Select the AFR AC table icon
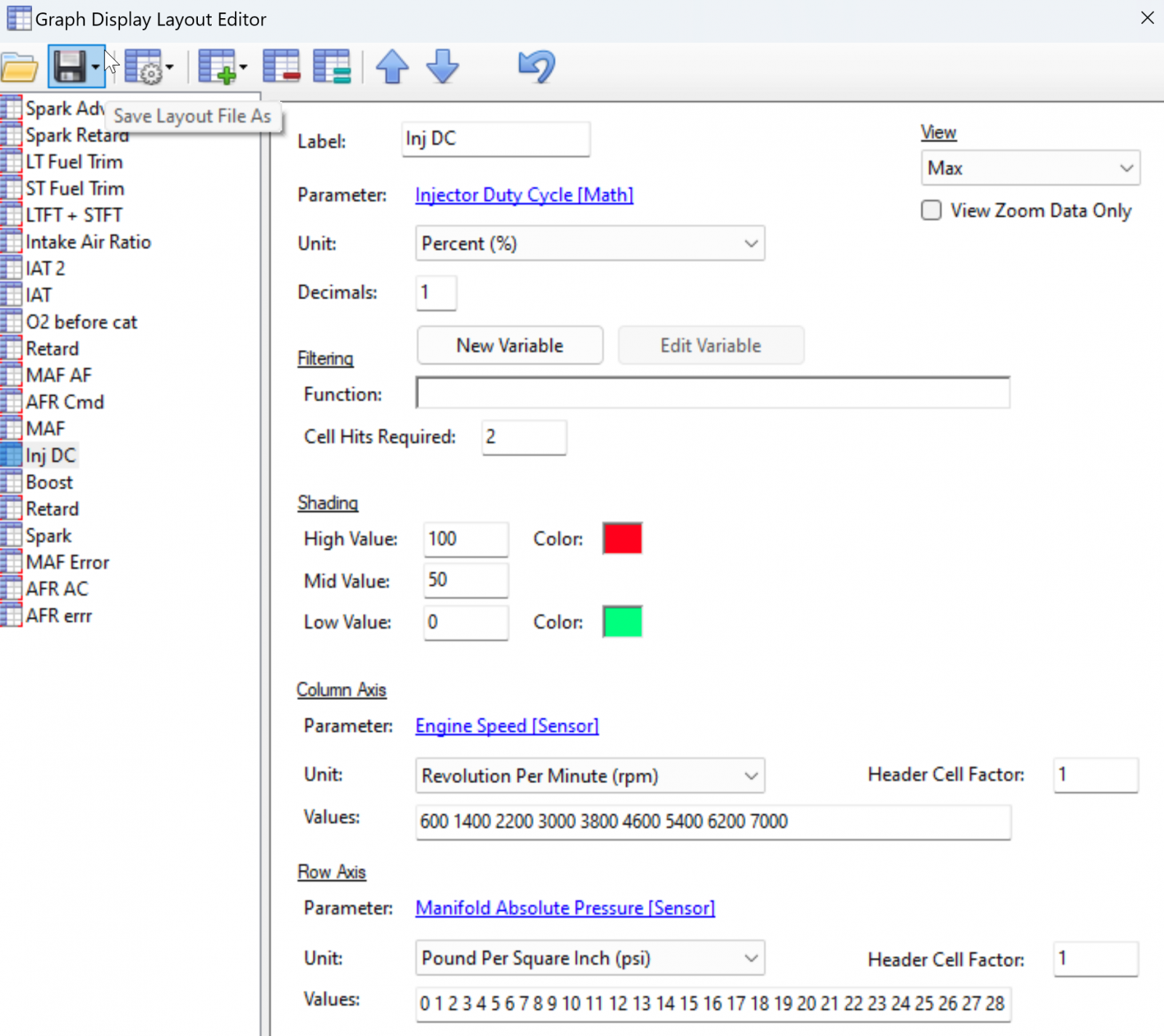Viewport: 1164px width, 1036px height. (11, 589)
